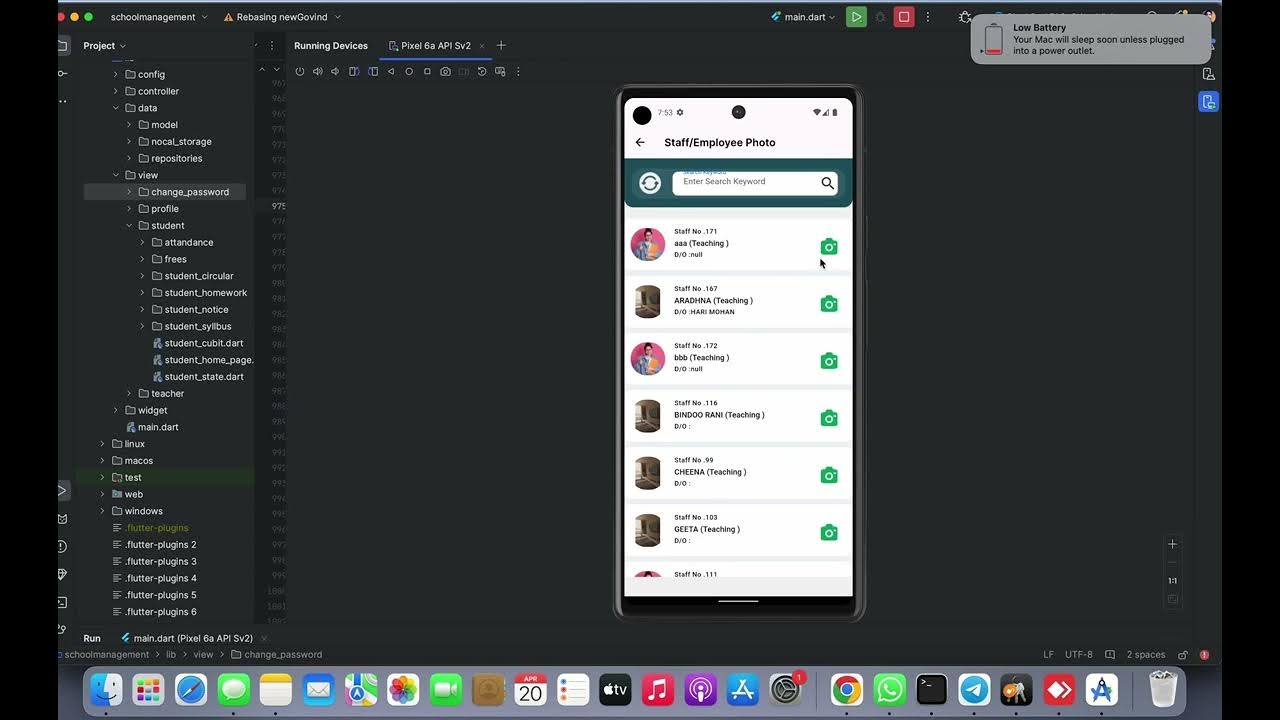Screen dimensions: 1280x720
Task: Collapse the student folder
Action: tap(129, 226)
